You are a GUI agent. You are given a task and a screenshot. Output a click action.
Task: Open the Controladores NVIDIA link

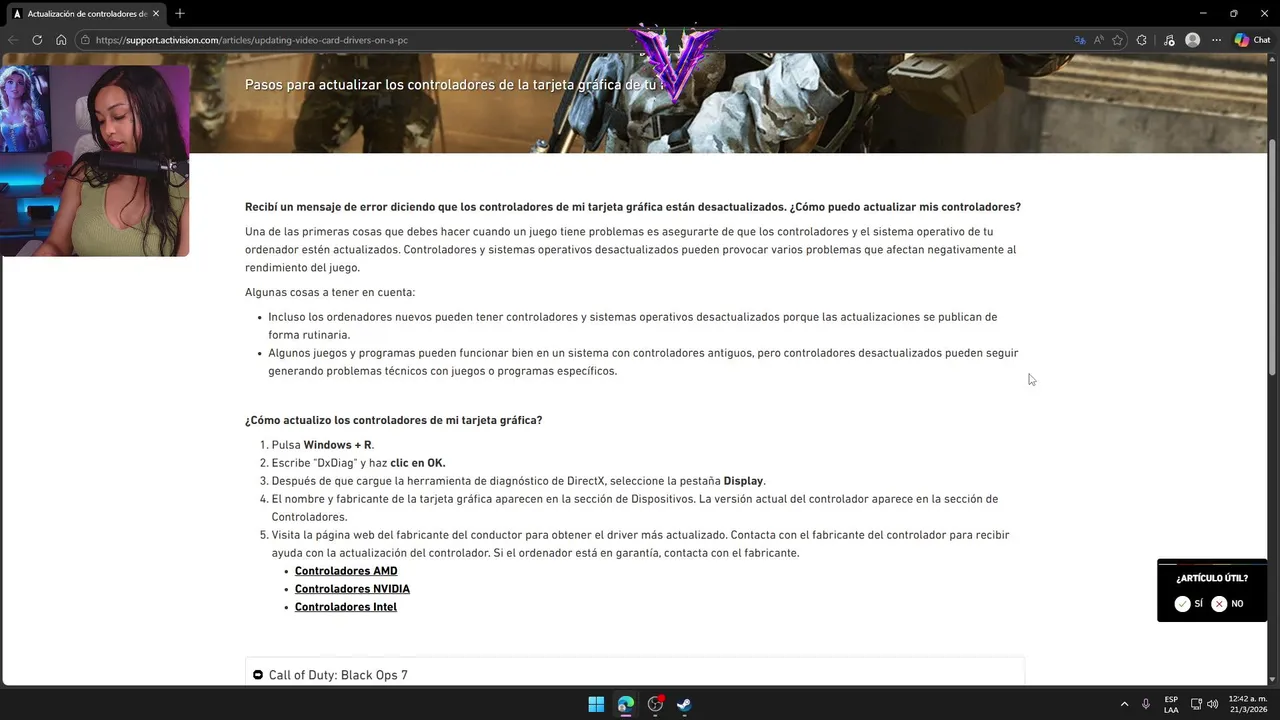click(352, 589)
